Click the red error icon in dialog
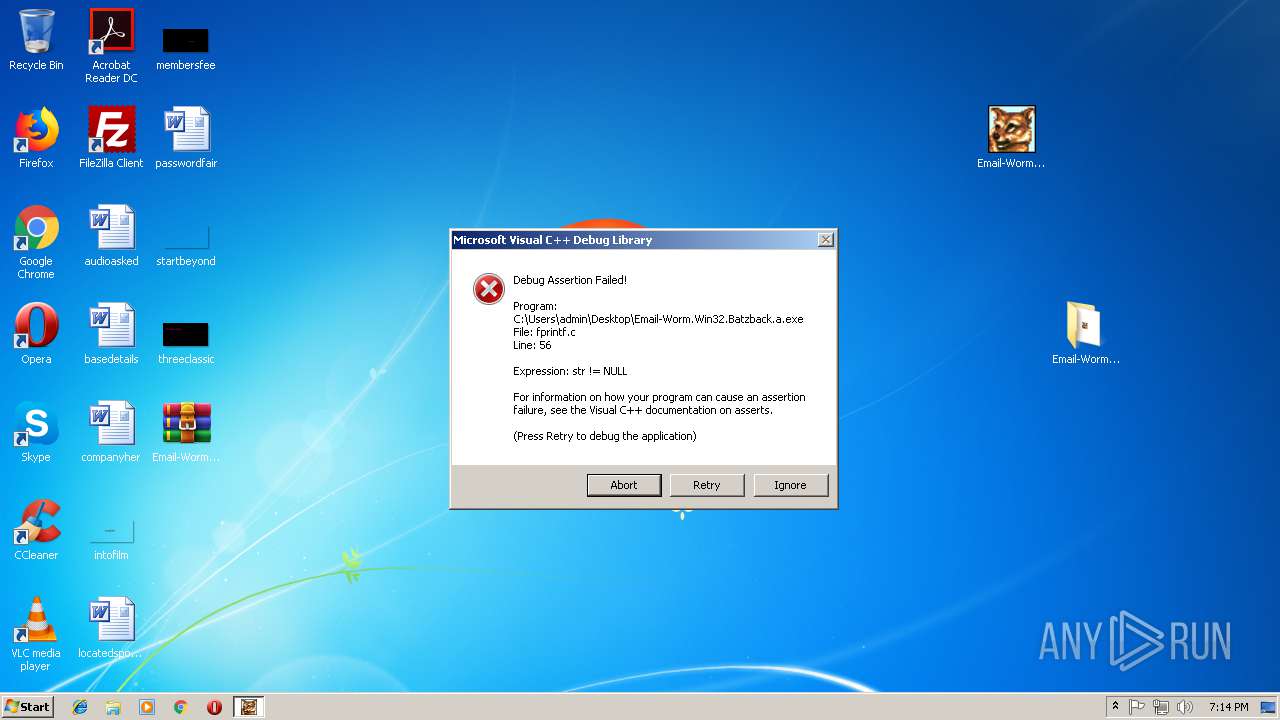 (489, 289)
